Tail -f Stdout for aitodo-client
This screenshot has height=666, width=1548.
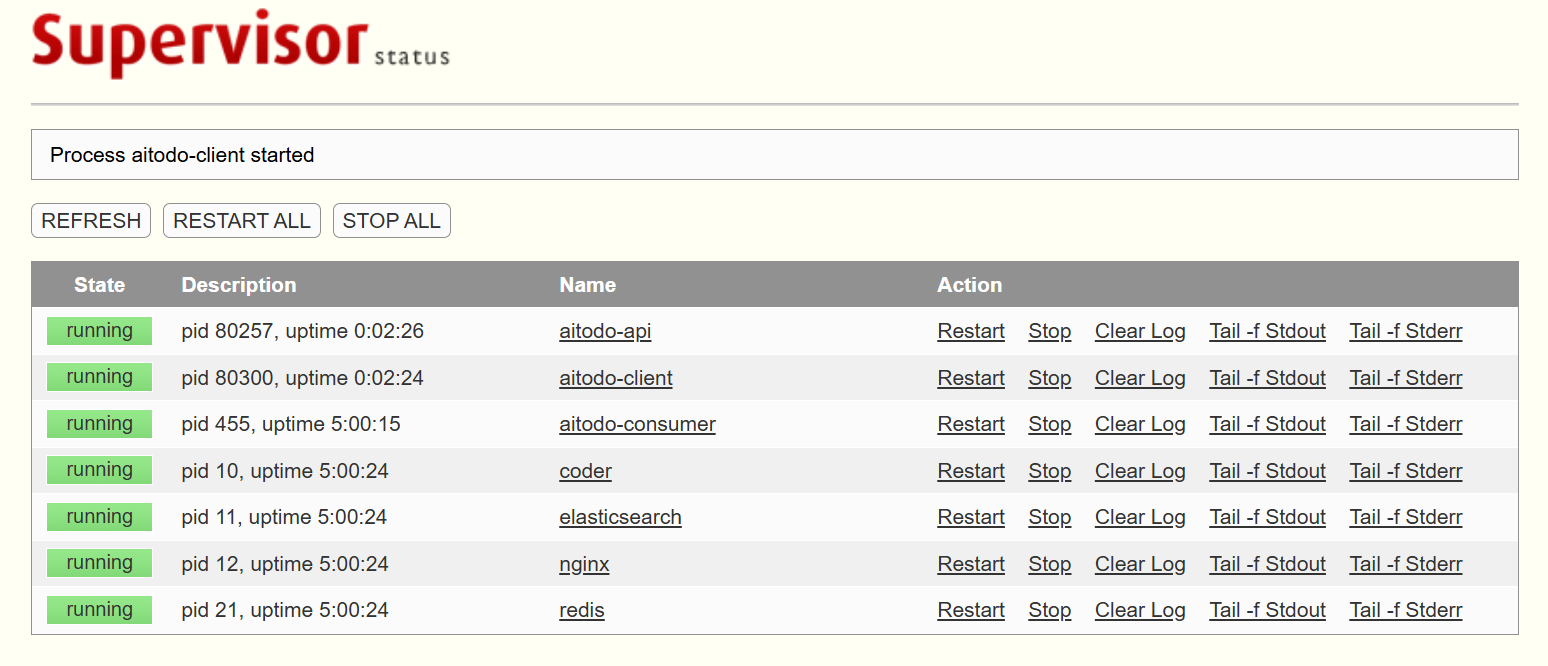1268,378
